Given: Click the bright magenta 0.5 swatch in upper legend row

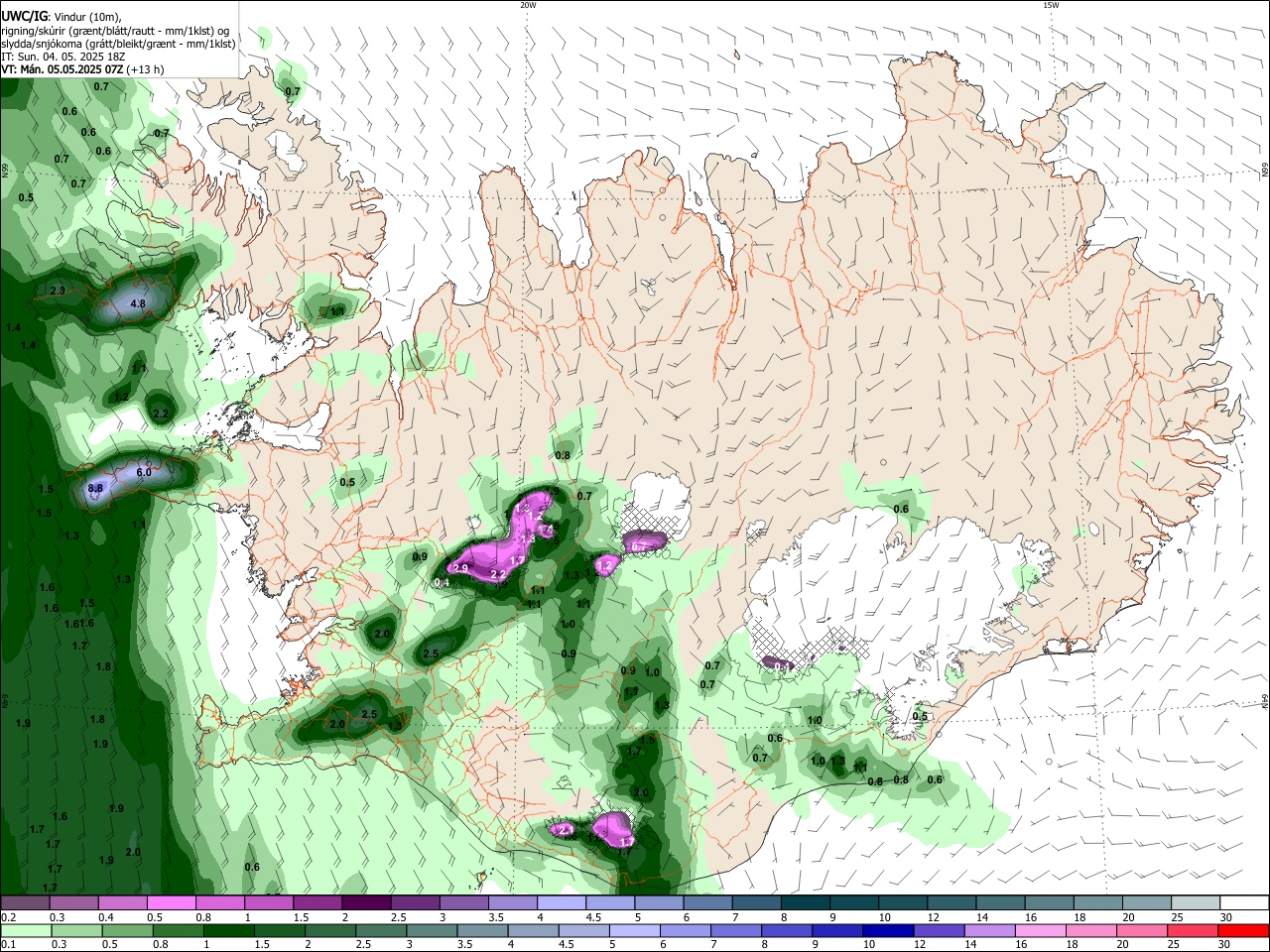Looking at the screenshot, I should click(x=171, y=903).
